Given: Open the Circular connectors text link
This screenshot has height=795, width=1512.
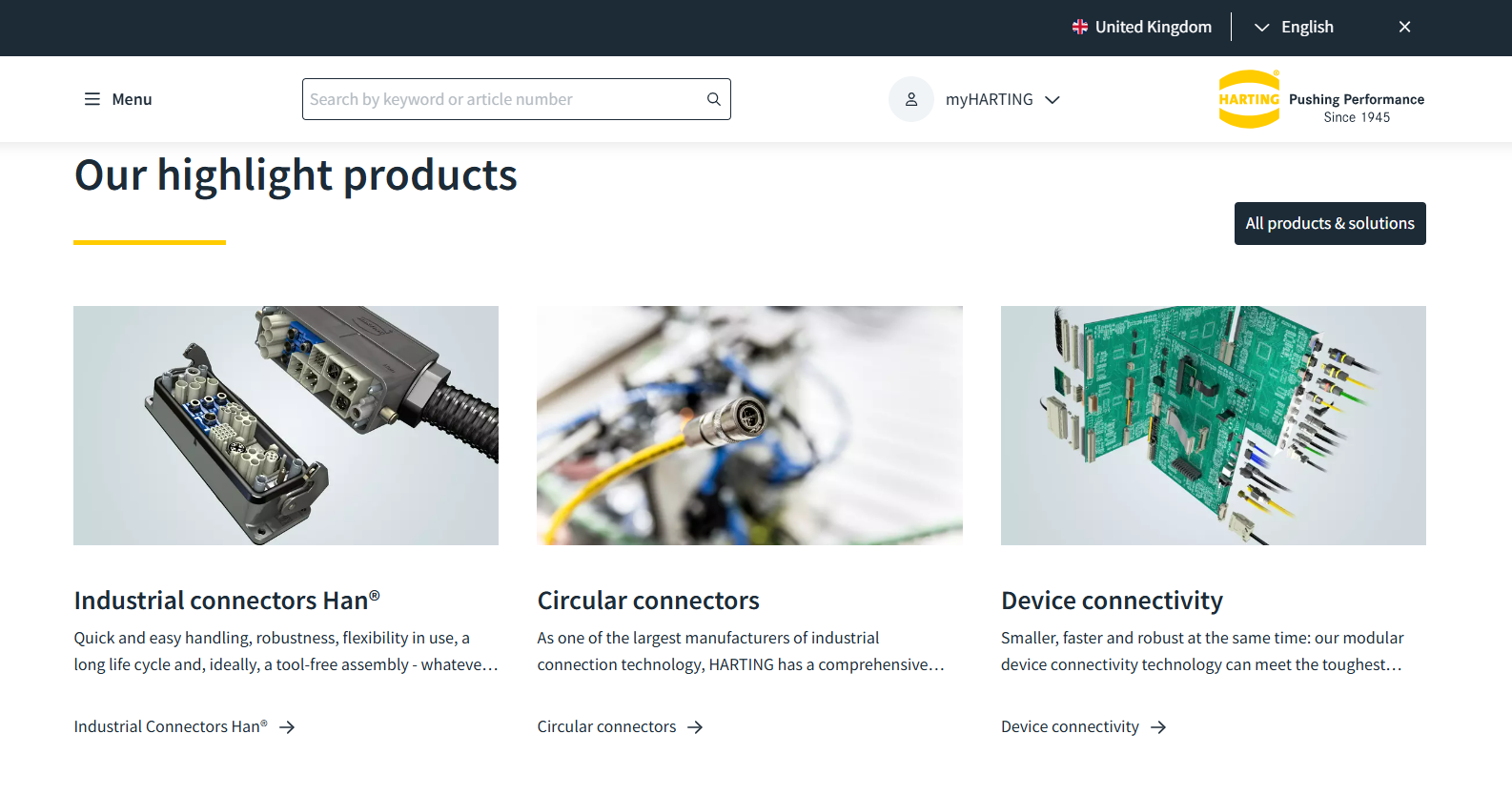Looking at the screenshot, I should 606,726.
